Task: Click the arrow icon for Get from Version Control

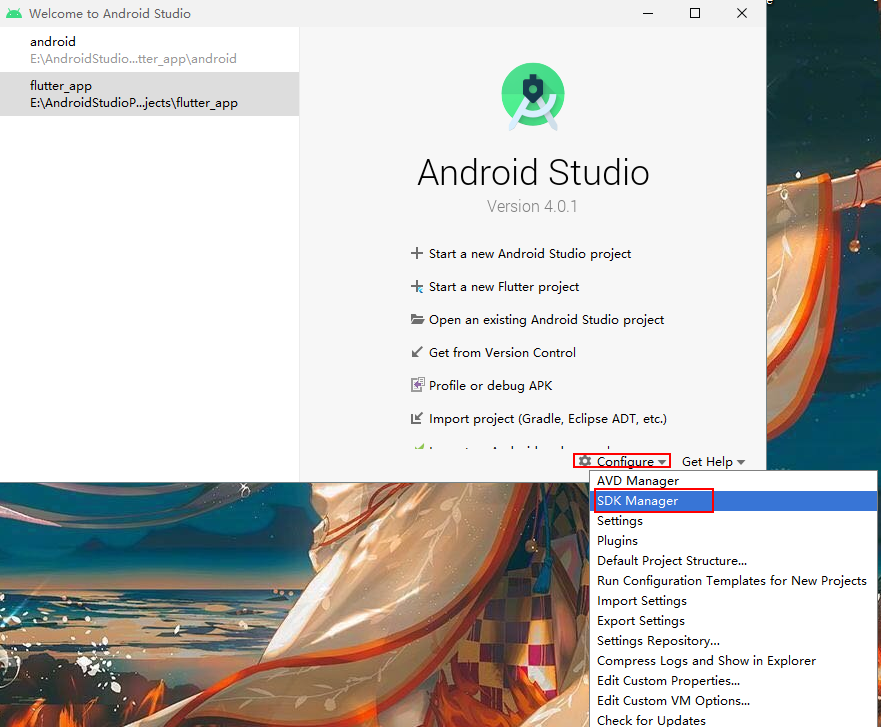Action: coord(416,353)
